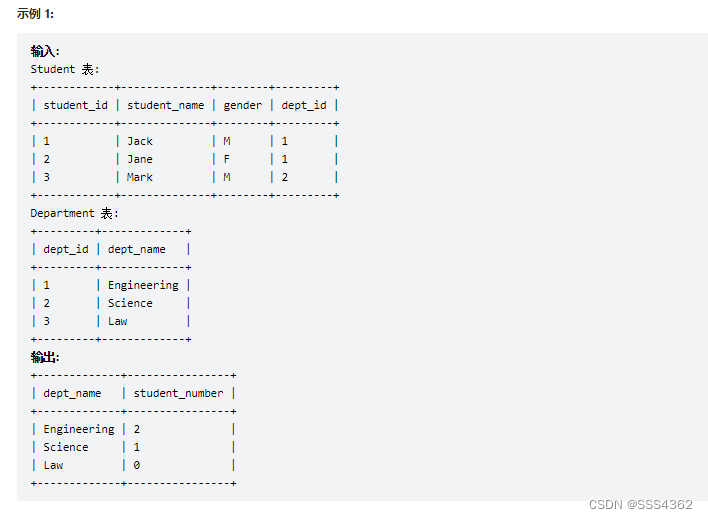Screen dimensions: 708x519
Task: Select the "Student 表:" caption text
Action: click(x=65, y=69)
